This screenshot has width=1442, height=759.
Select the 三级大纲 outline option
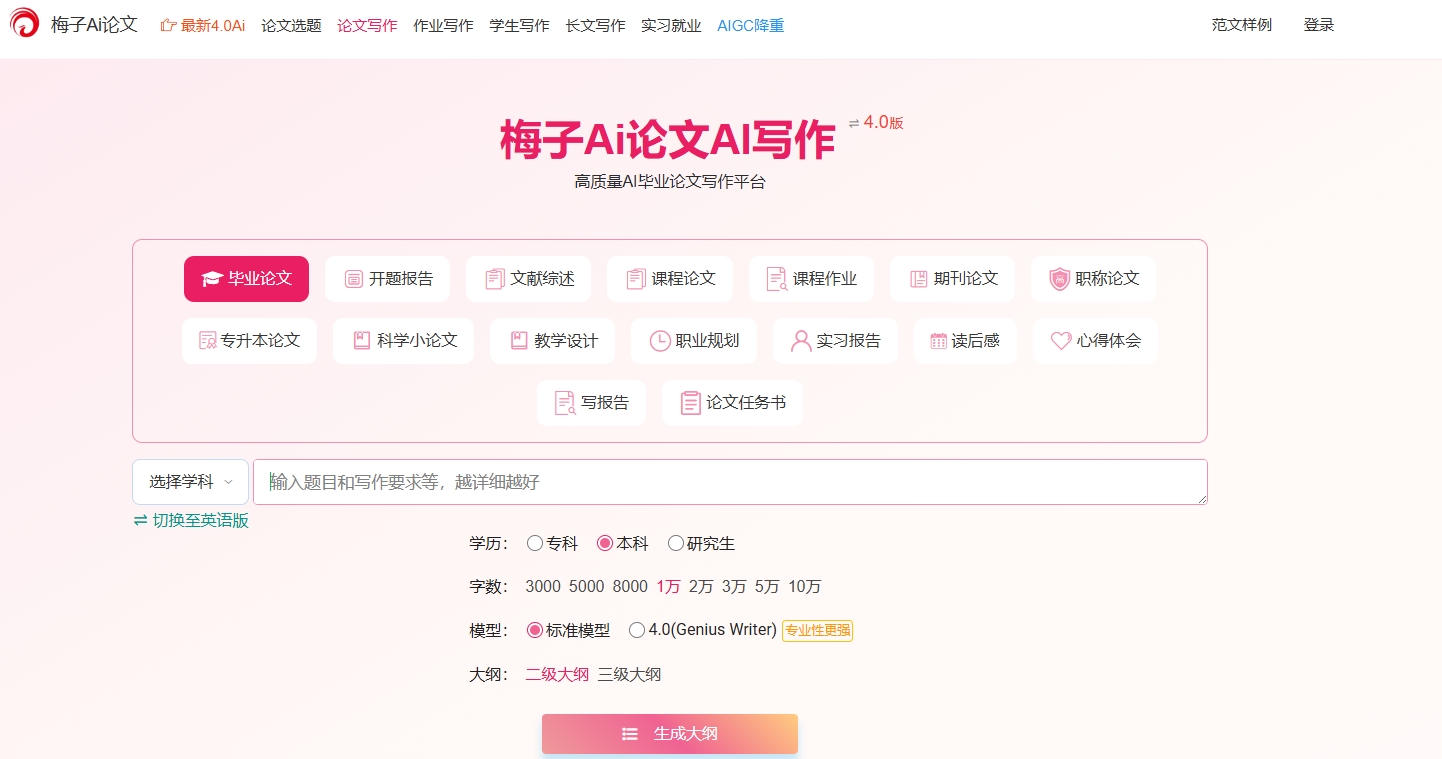629,674
